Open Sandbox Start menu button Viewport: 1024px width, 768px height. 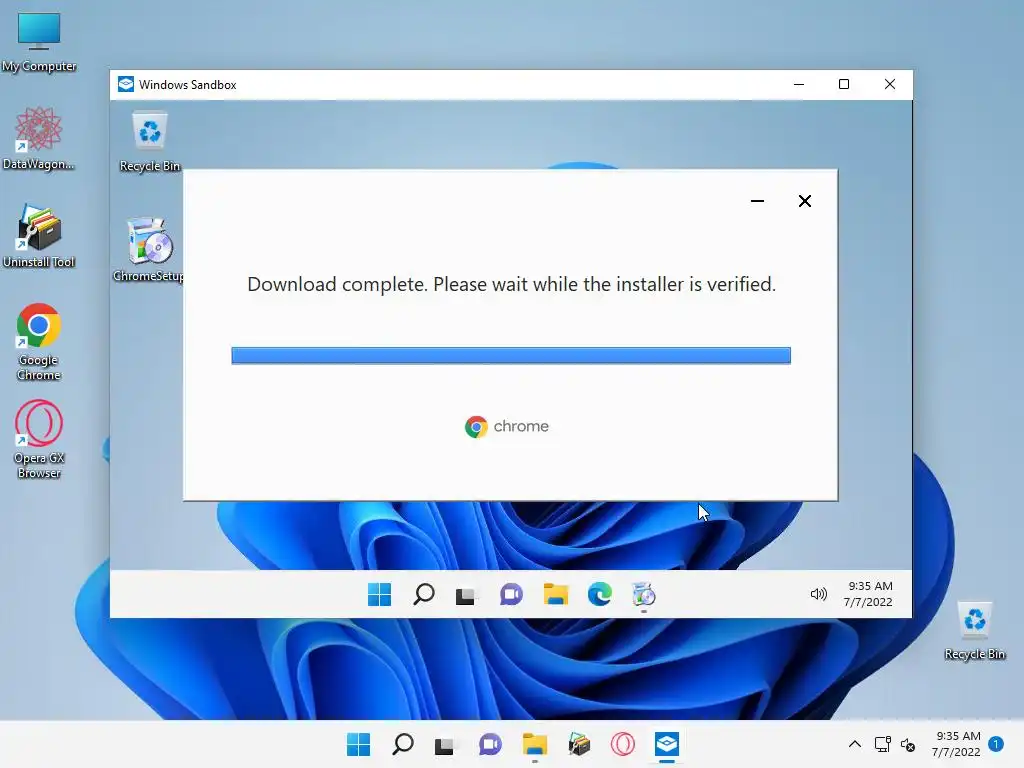[x=379, y=594]
